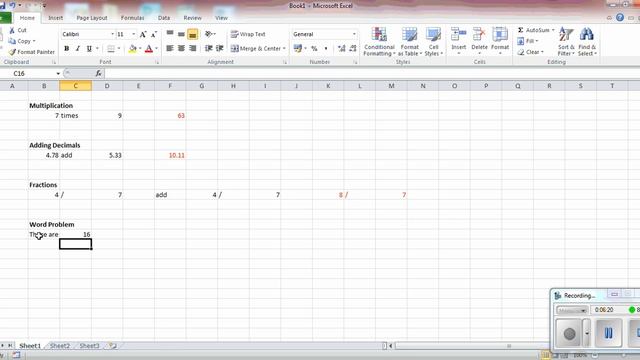Image resolution: width=640 pixels, height=360 pixels.
Task: Apply the red Font Color
Action: point(149,49)
